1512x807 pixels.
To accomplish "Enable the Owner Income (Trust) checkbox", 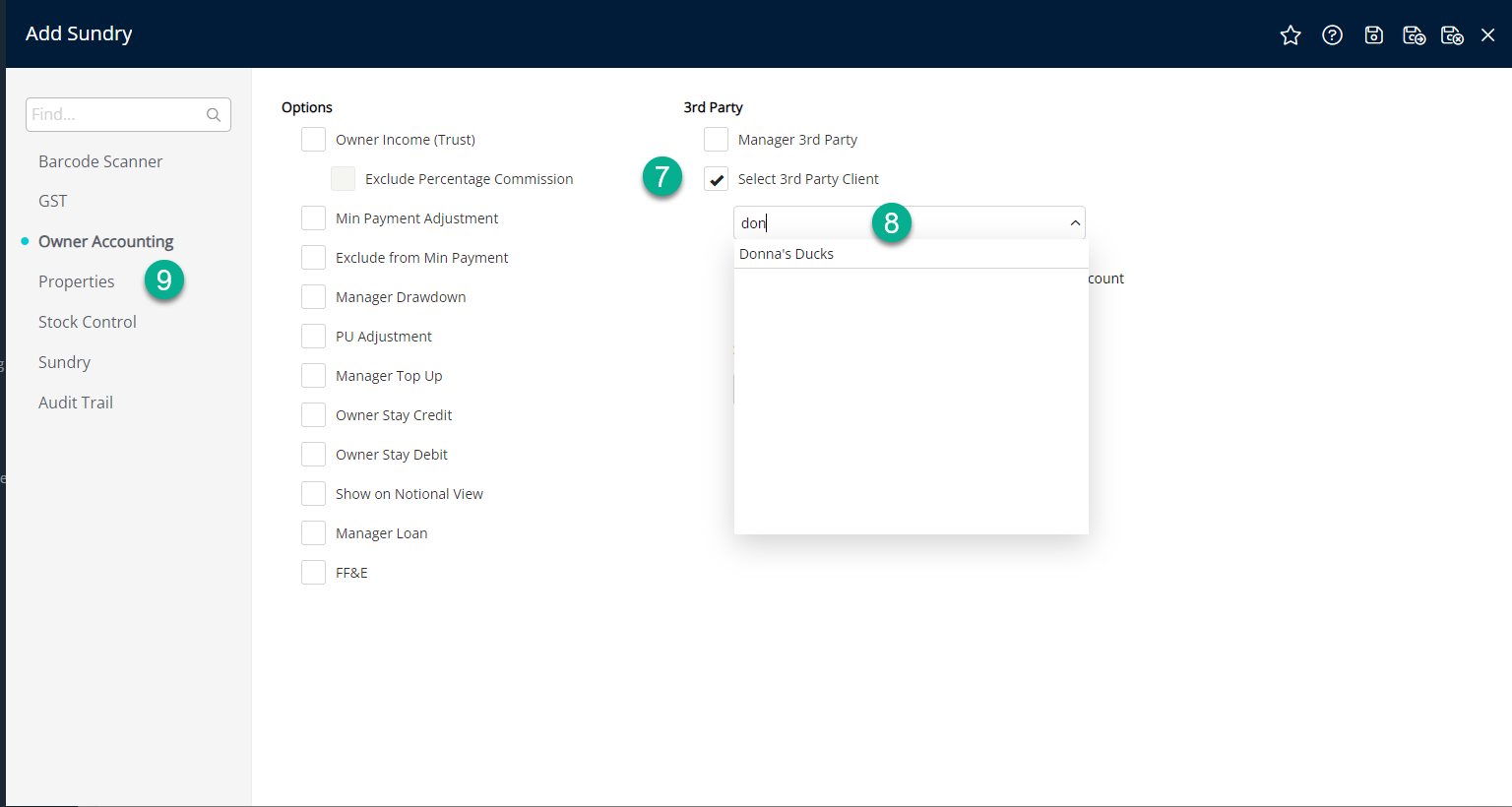I will (x=314, y=140).
